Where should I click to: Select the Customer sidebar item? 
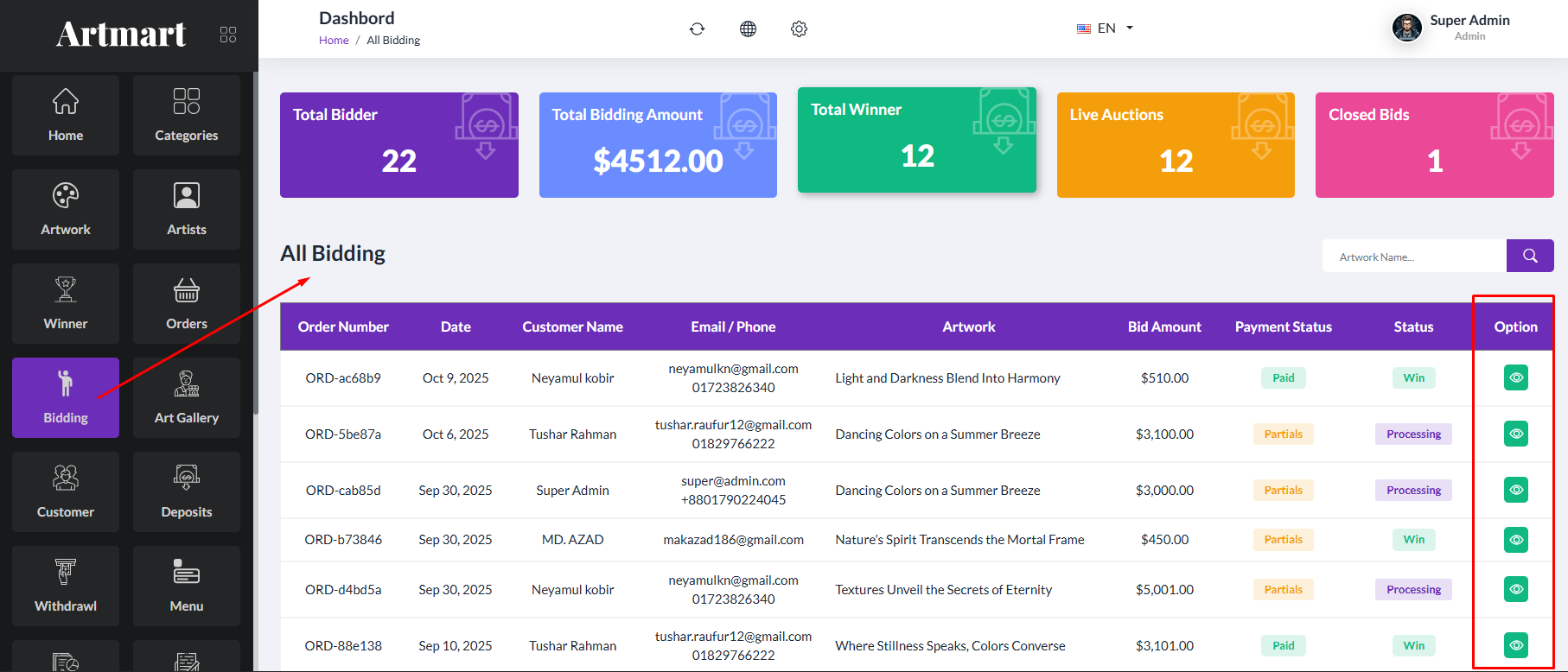[x=66, y=491]
